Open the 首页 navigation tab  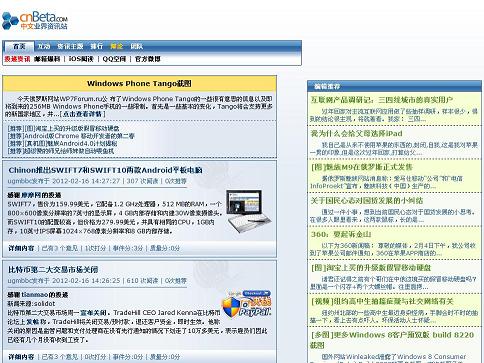click(19, 46)
